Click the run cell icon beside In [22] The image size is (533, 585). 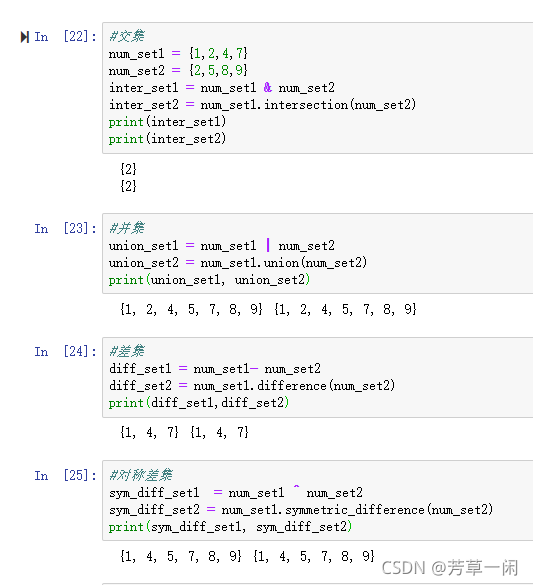(25, 37)
